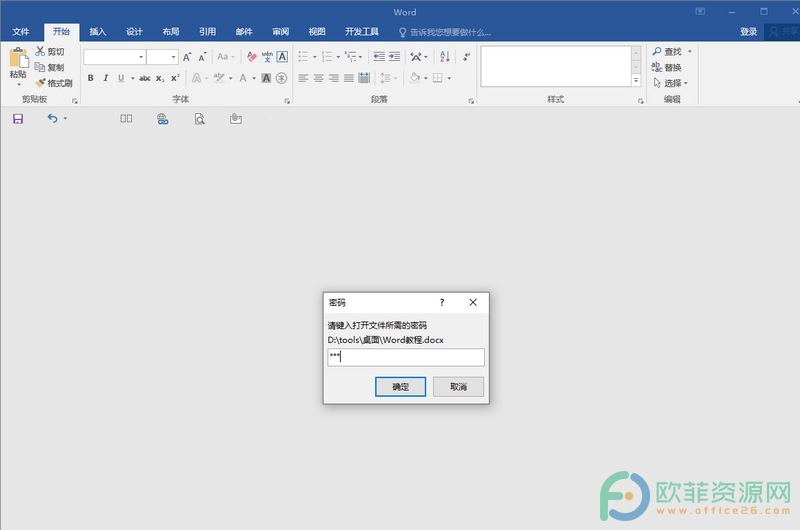
Task: Click the Enclose Characters (字) icon
Action: pos(281,78)
